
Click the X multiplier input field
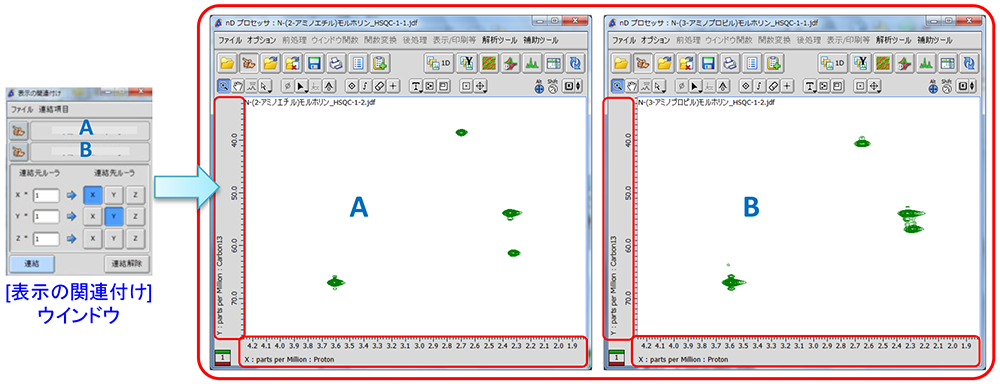click(x=47, y=196)
